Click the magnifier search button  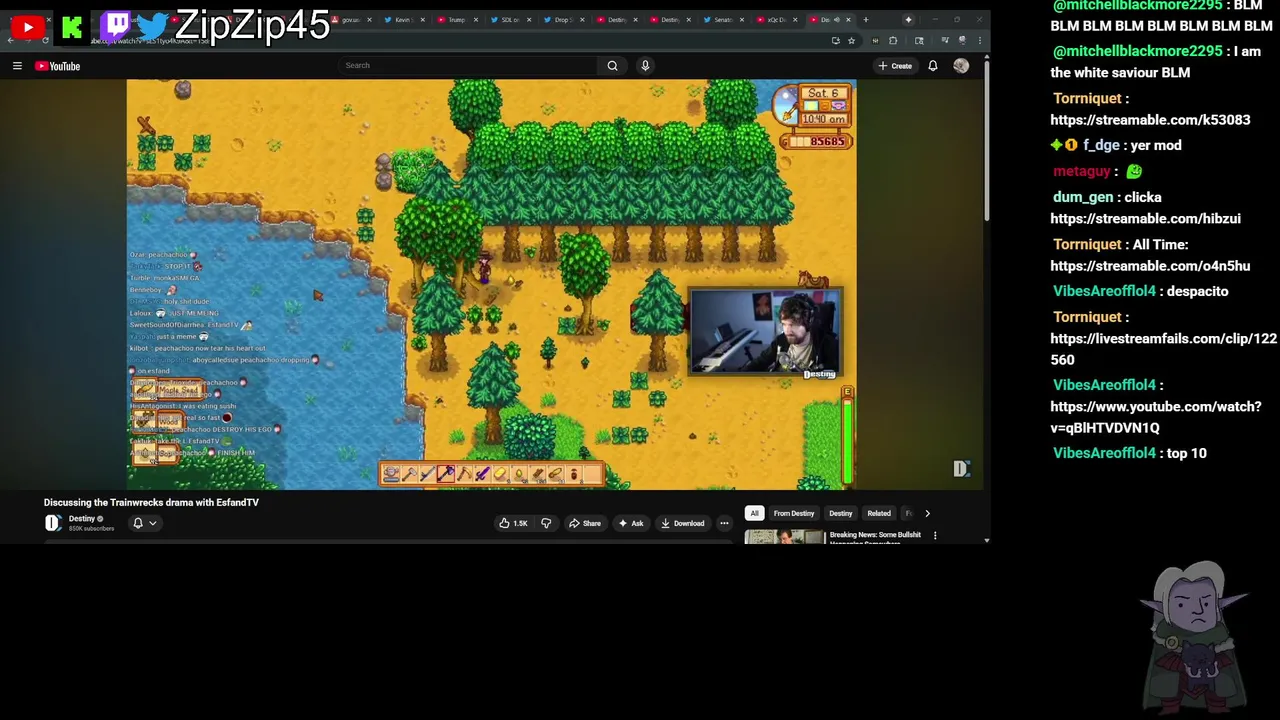click(x=612, y=65)
